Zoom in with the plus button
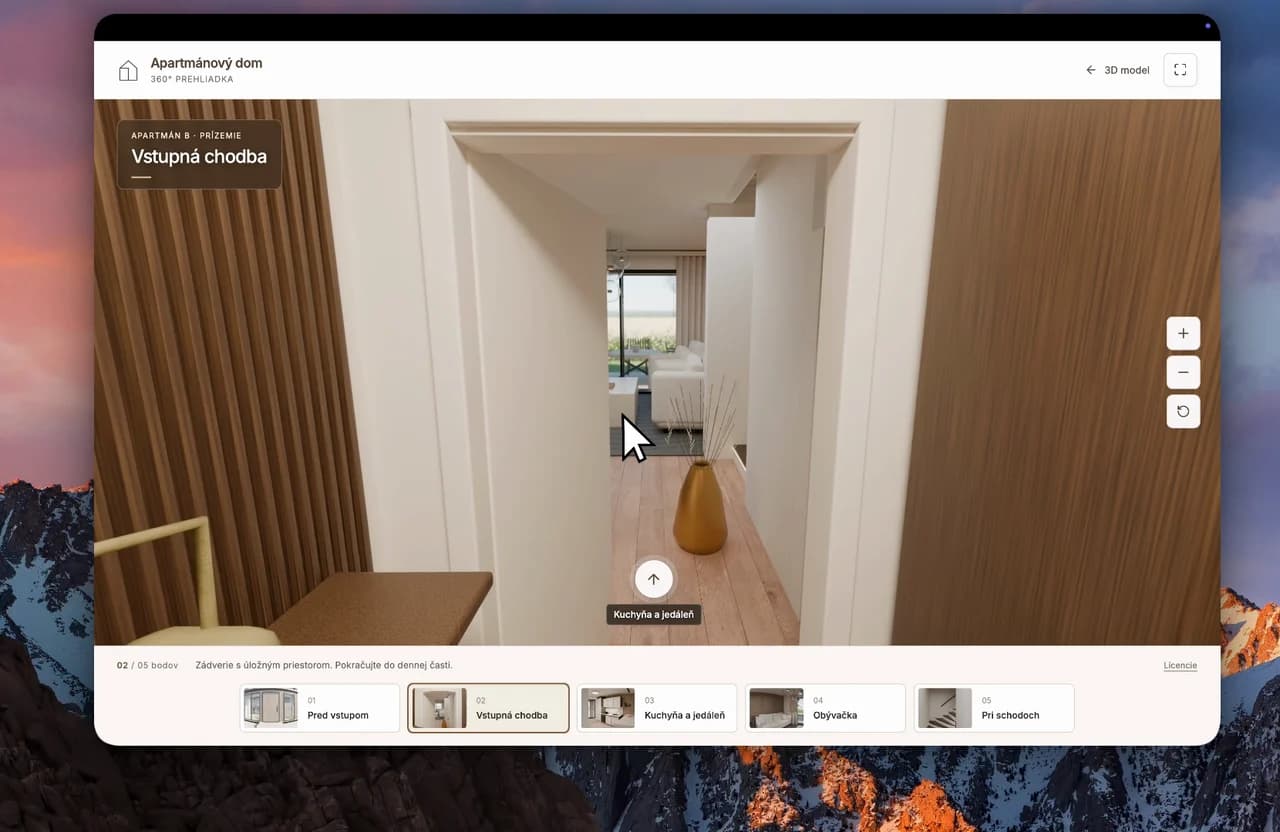Viewport: 1280px width, 832px height. click(x=1183, y=333)
